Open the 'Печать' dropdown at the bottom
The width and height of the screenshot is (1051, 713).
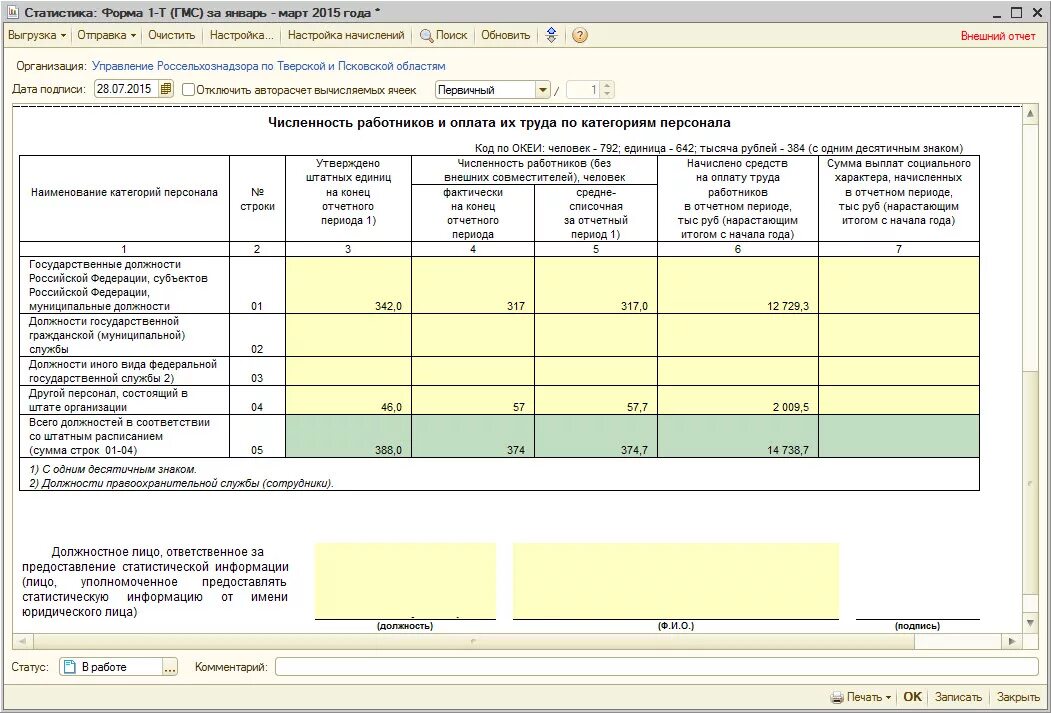pyautogui.click(x=861, y=697)
